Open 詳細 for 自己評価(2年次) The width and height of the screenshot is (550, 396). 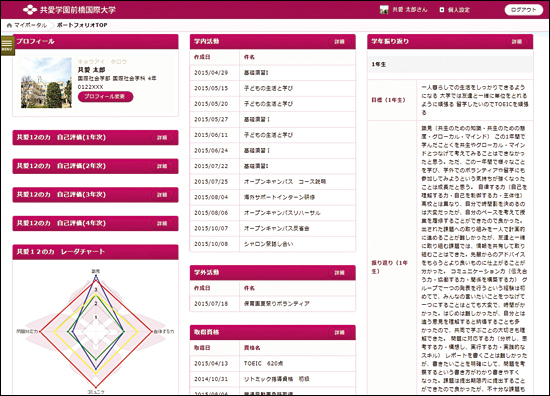click(x=162, y=166)
